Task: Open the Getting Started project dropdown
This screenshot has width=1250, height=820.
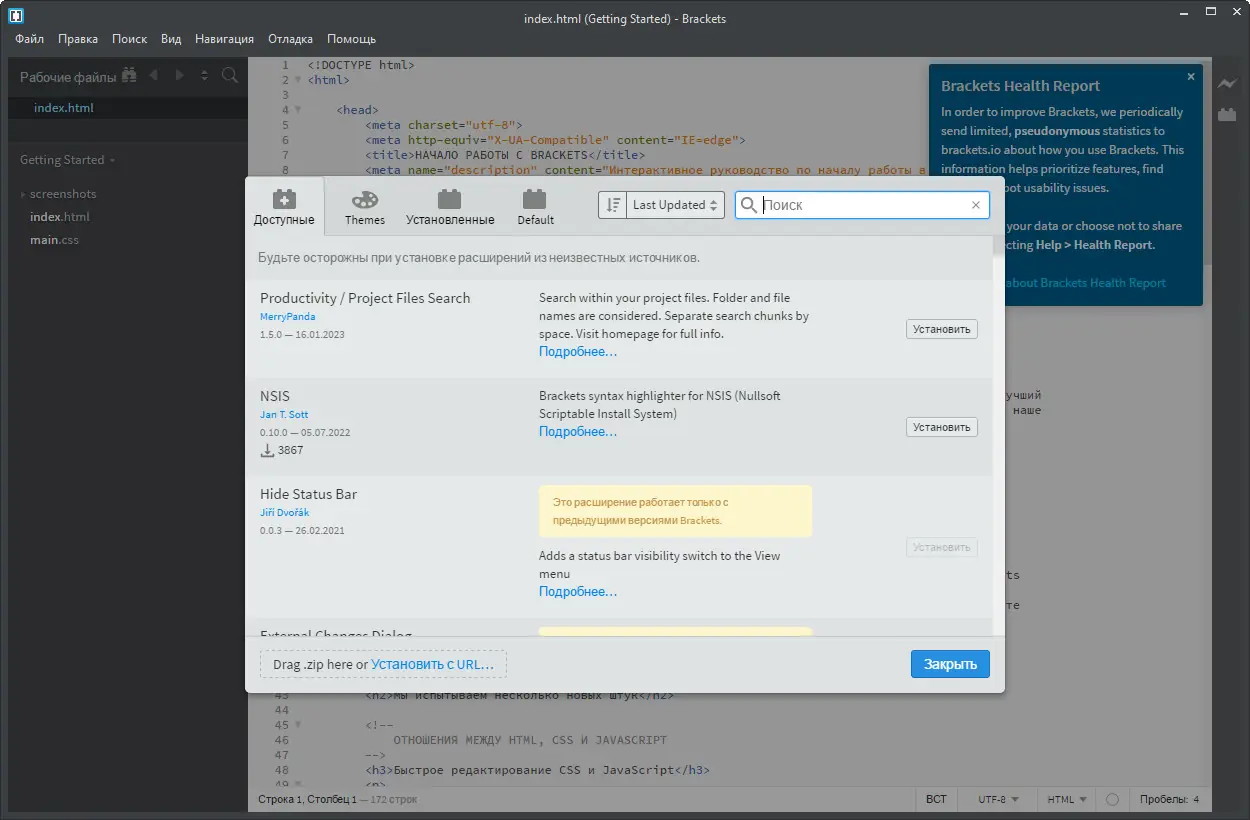Action: 68,160
